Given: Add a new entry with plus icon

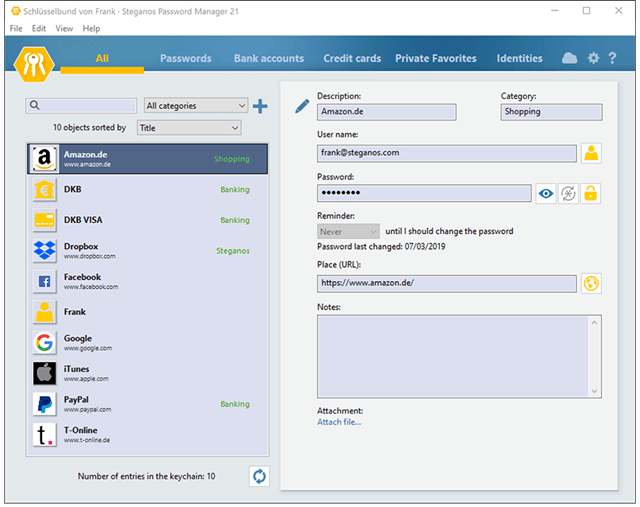Looking at the screenshot, I should click(260, 106).
